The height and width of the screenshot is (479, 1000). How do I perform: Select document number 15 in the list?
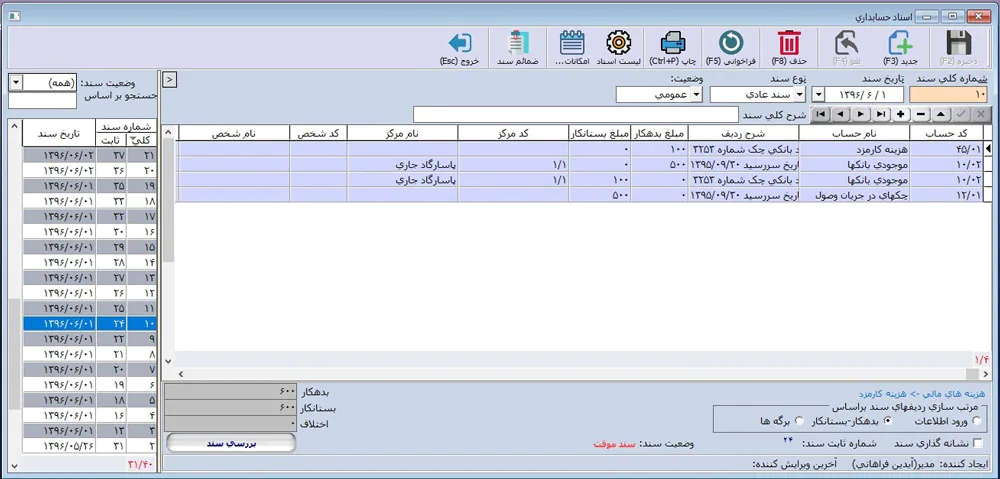click(x=142, y=246)
